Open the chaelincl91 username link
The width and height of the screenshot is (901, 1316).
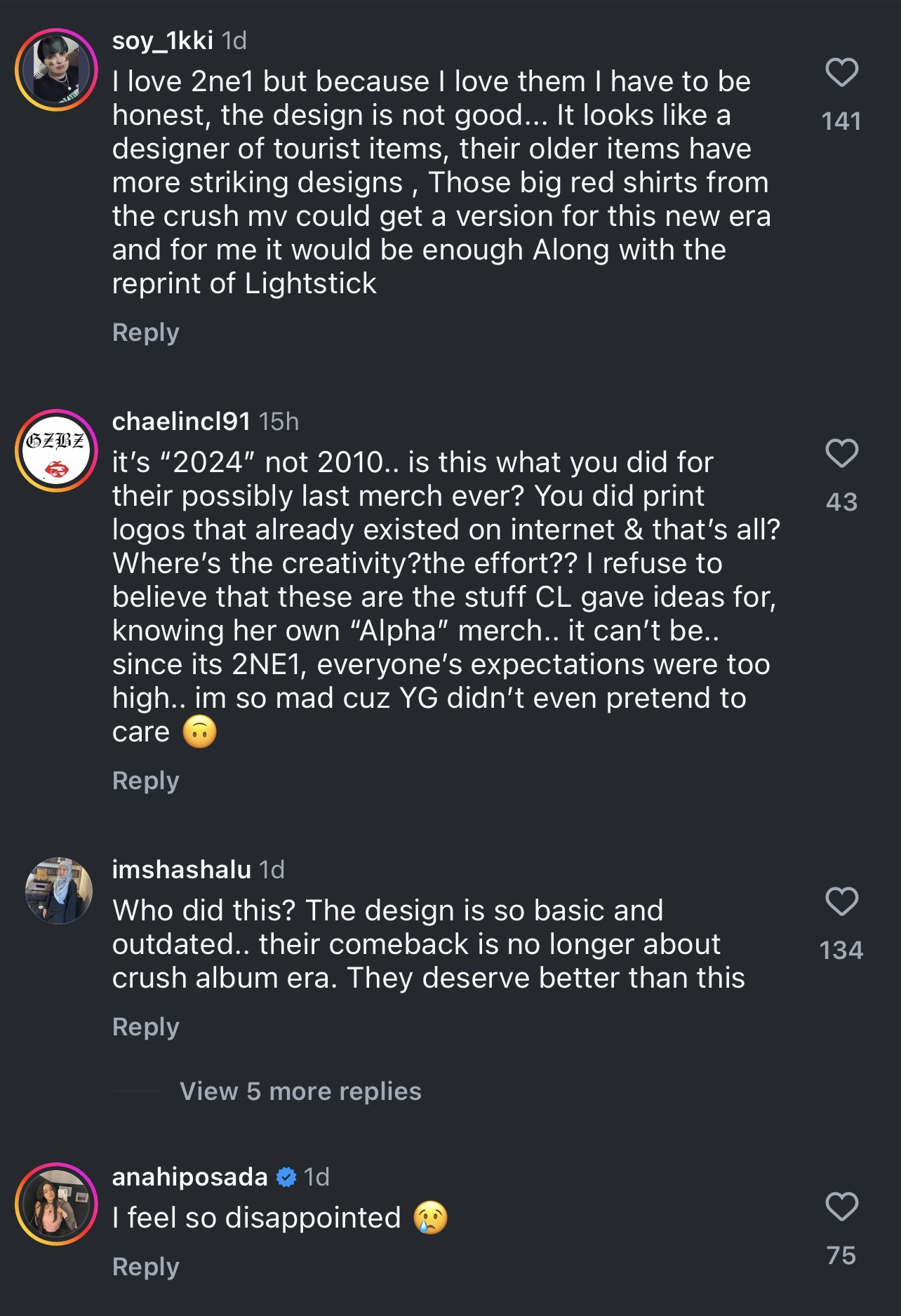tap(181, 422)
